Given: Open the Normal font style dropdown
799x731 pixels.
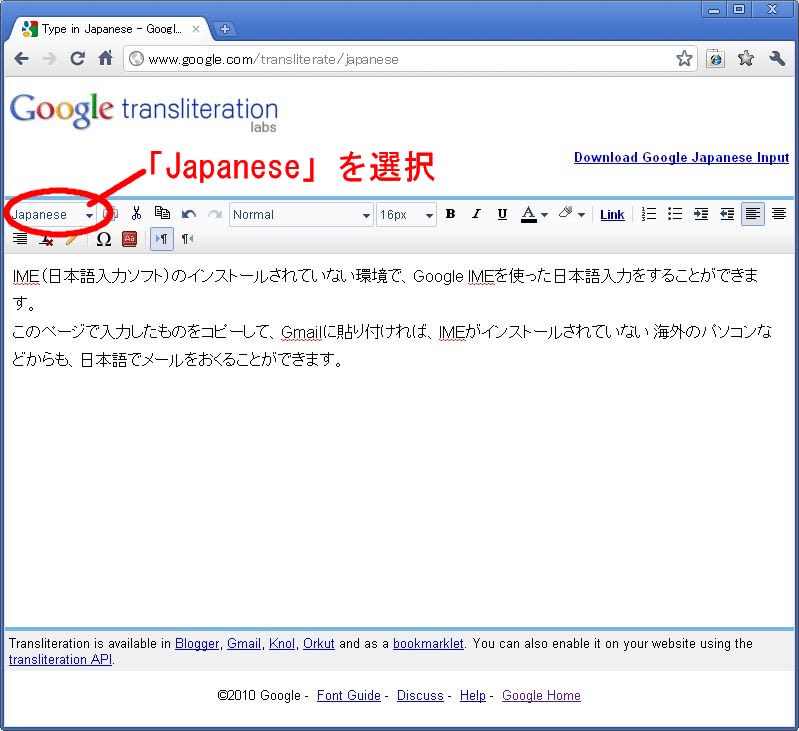Looking at the screenshot, I should point(301,215).
